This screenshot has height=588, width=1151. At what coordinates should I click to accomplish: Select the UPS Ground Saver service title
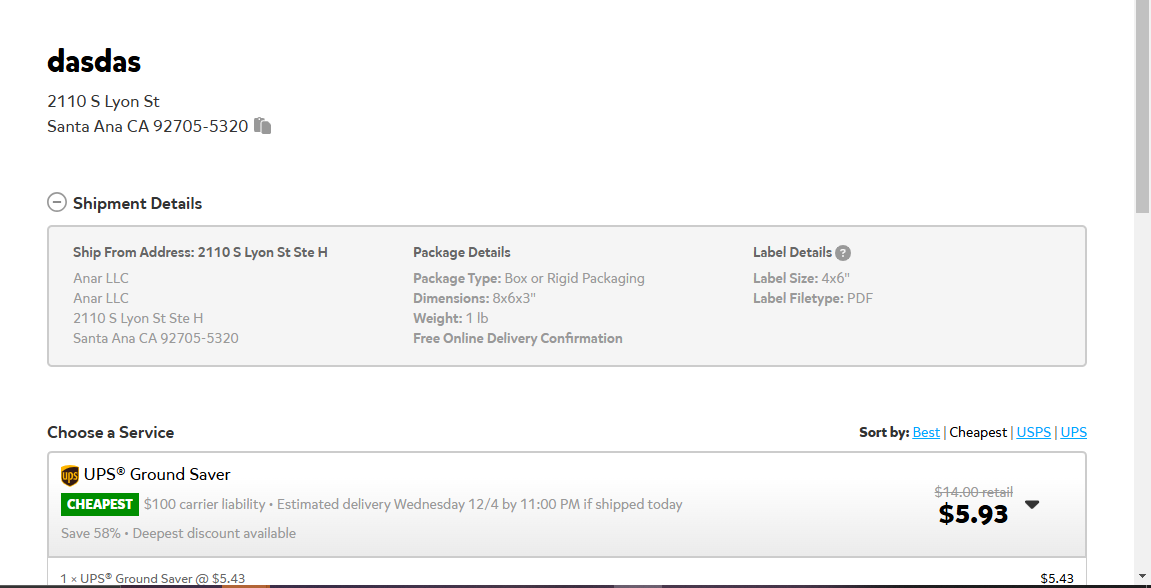[157, 475]
